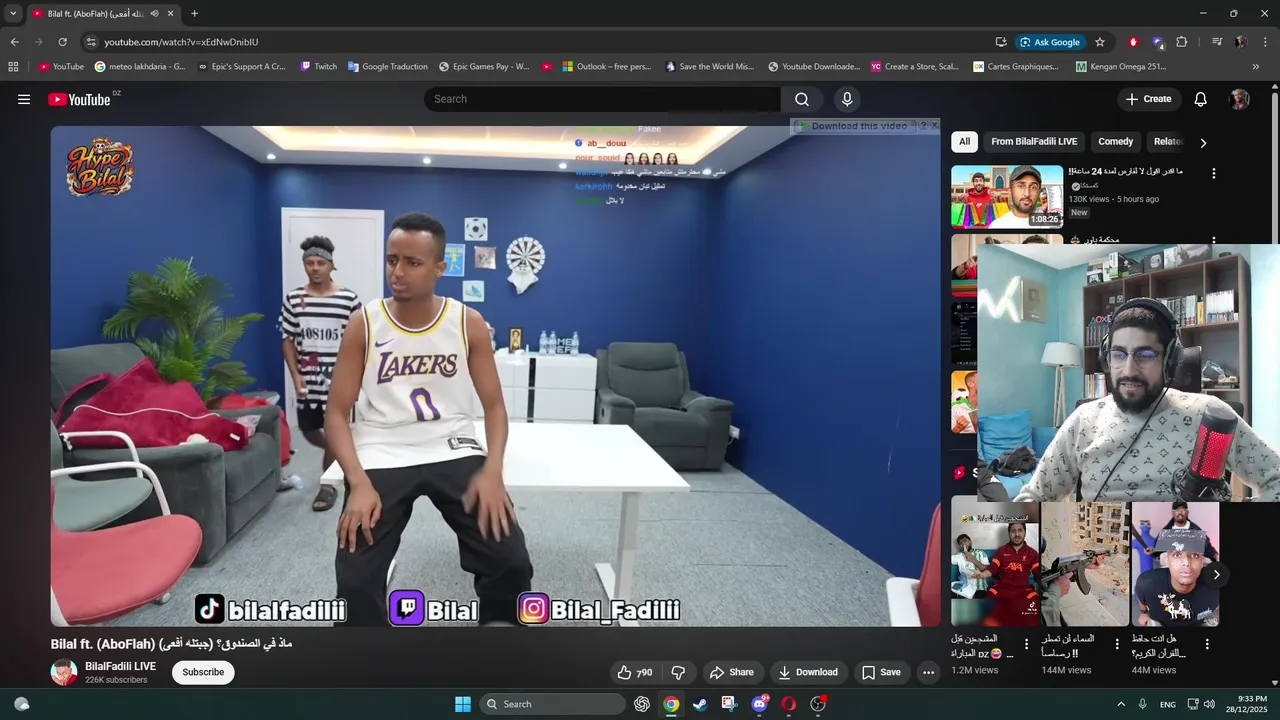The image size is (1280, 720).
Task: Select the Related filter chip
Action: click(1168, 142)
